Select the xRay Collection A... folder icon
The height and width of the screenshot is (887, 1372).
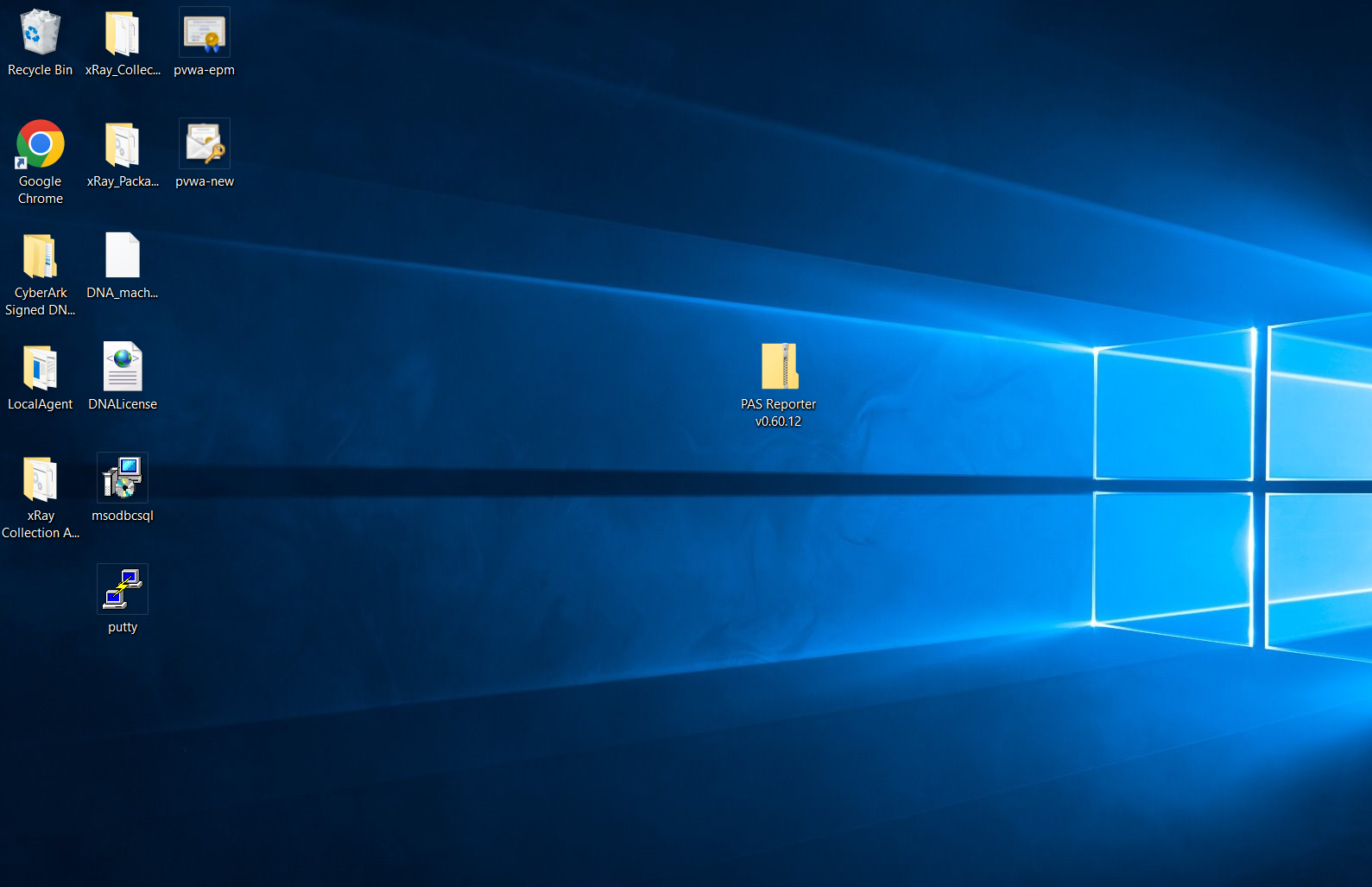40,478
